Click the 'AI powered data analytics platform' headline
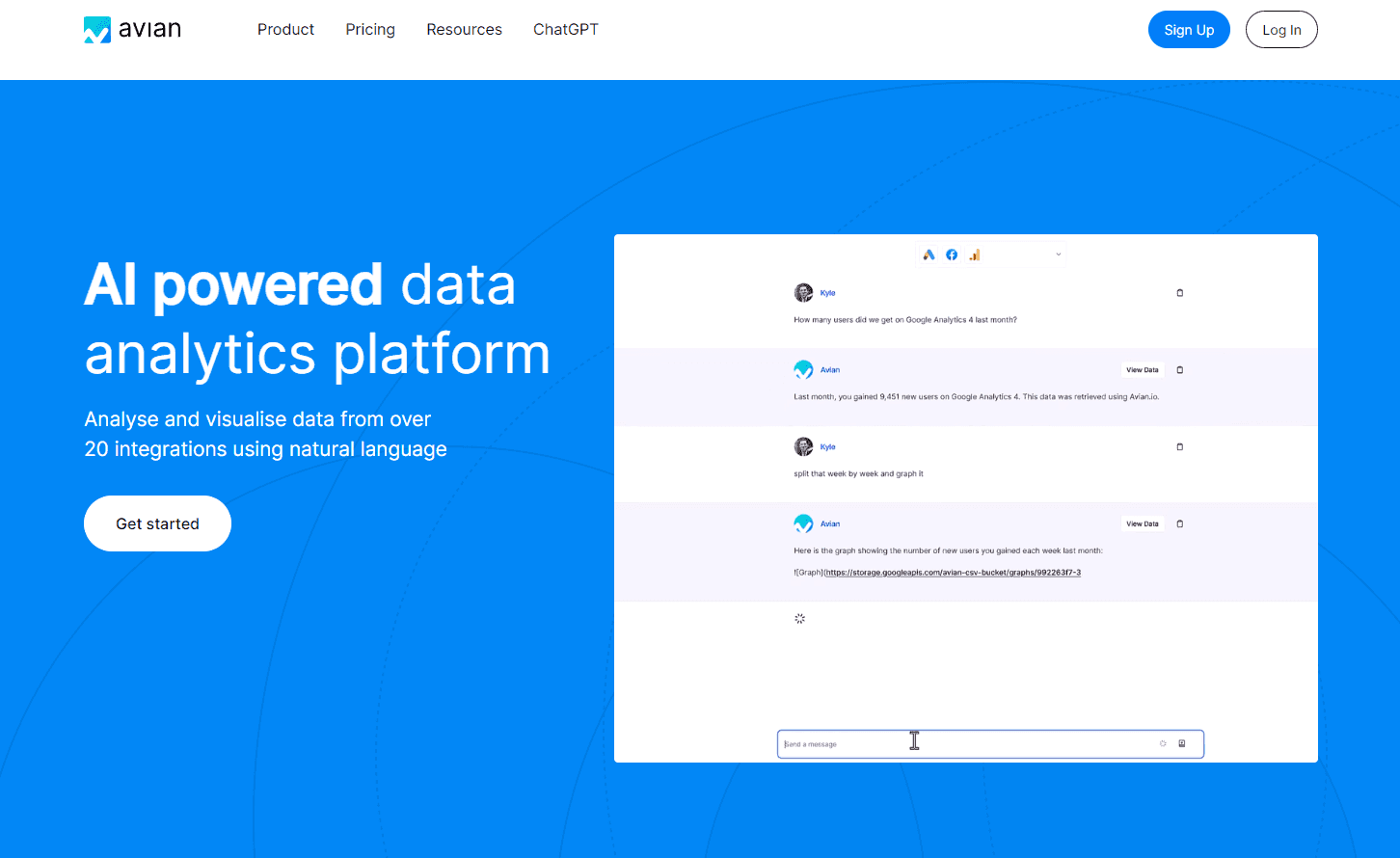The image size is (1400, 858). point(317,319)
